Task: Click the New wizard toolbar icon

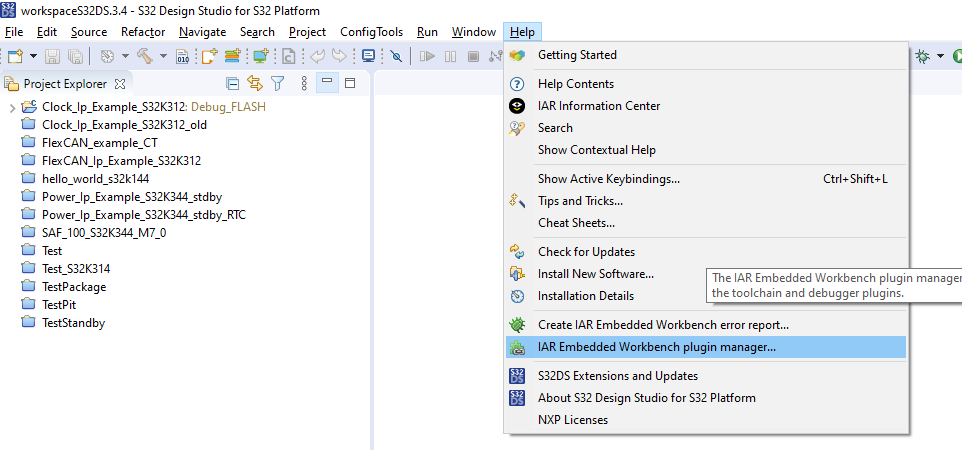Action: click(x=15, y=56)
